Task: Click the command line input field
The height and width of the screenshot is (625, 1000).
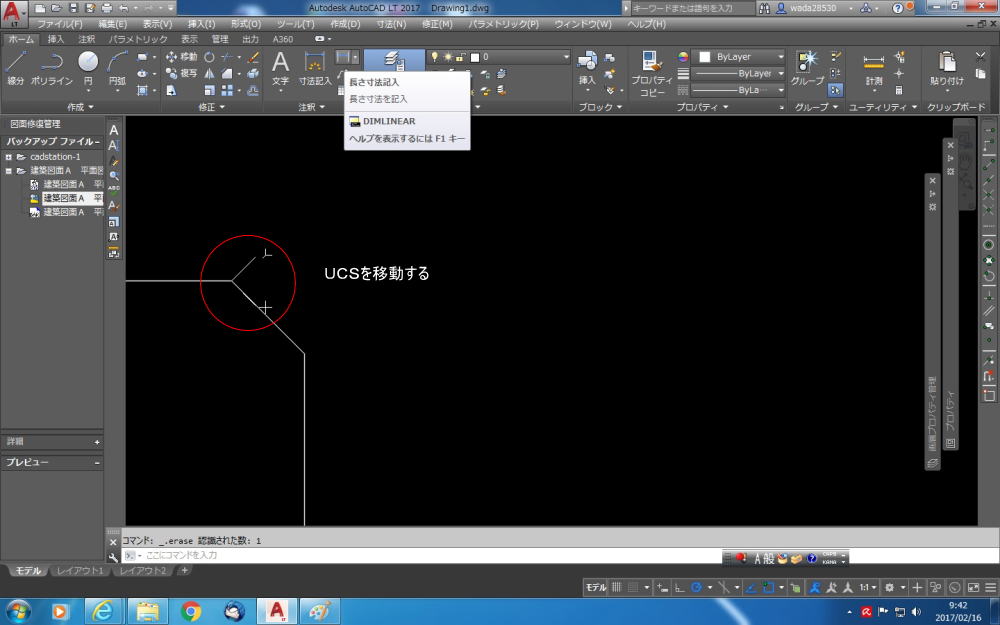Action: (x=421, y=555)
